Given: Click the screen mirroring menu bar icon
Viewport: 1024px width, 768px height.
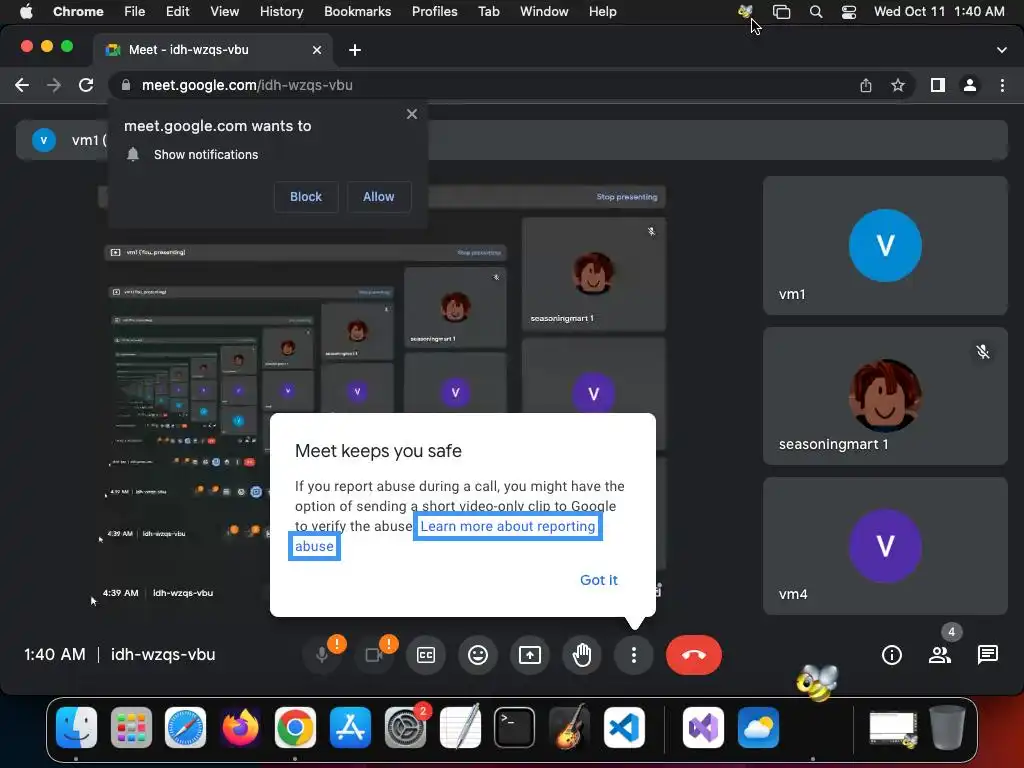Looking at the screenshot, I should point(781,12).
